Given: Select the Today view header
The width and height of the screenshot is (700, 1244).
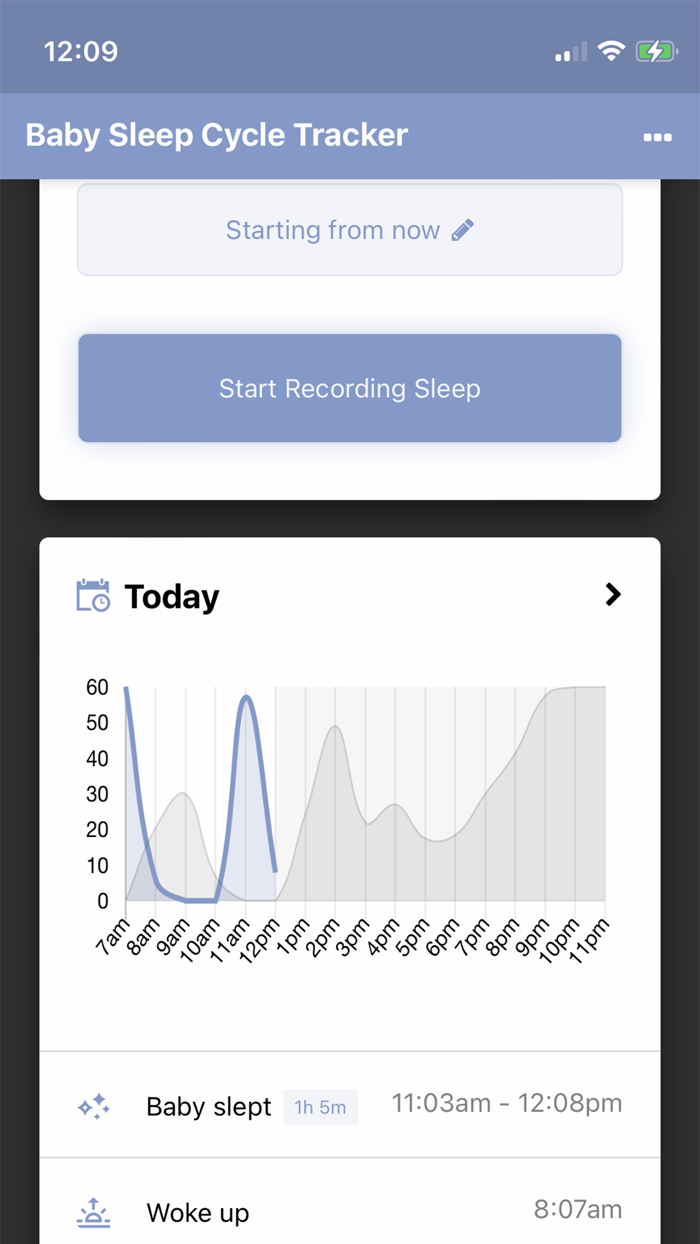Looking at the screenshot, I should 171,595.
